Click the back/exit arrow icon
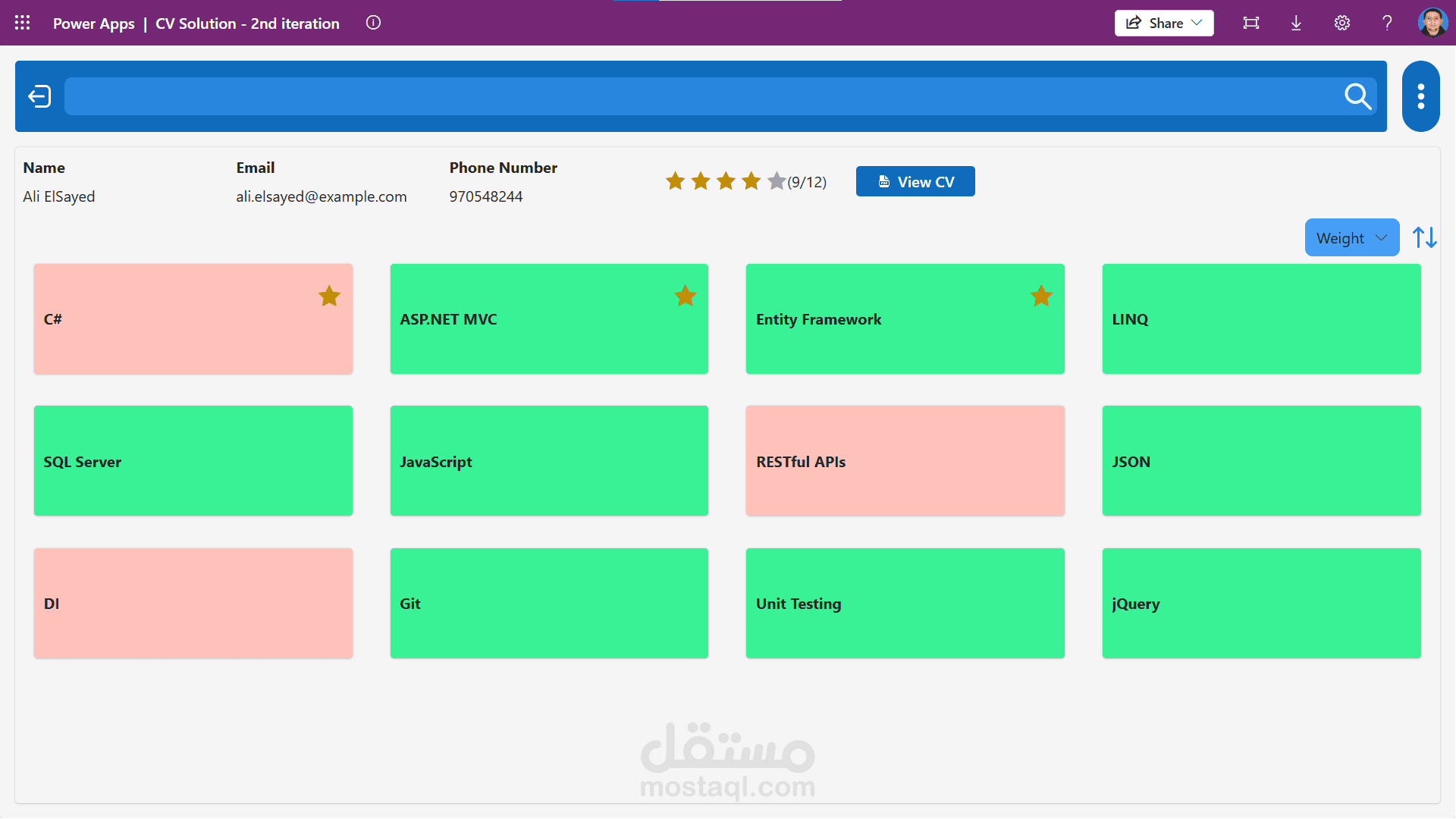The image size is (1456, 819). click(39, 96)
